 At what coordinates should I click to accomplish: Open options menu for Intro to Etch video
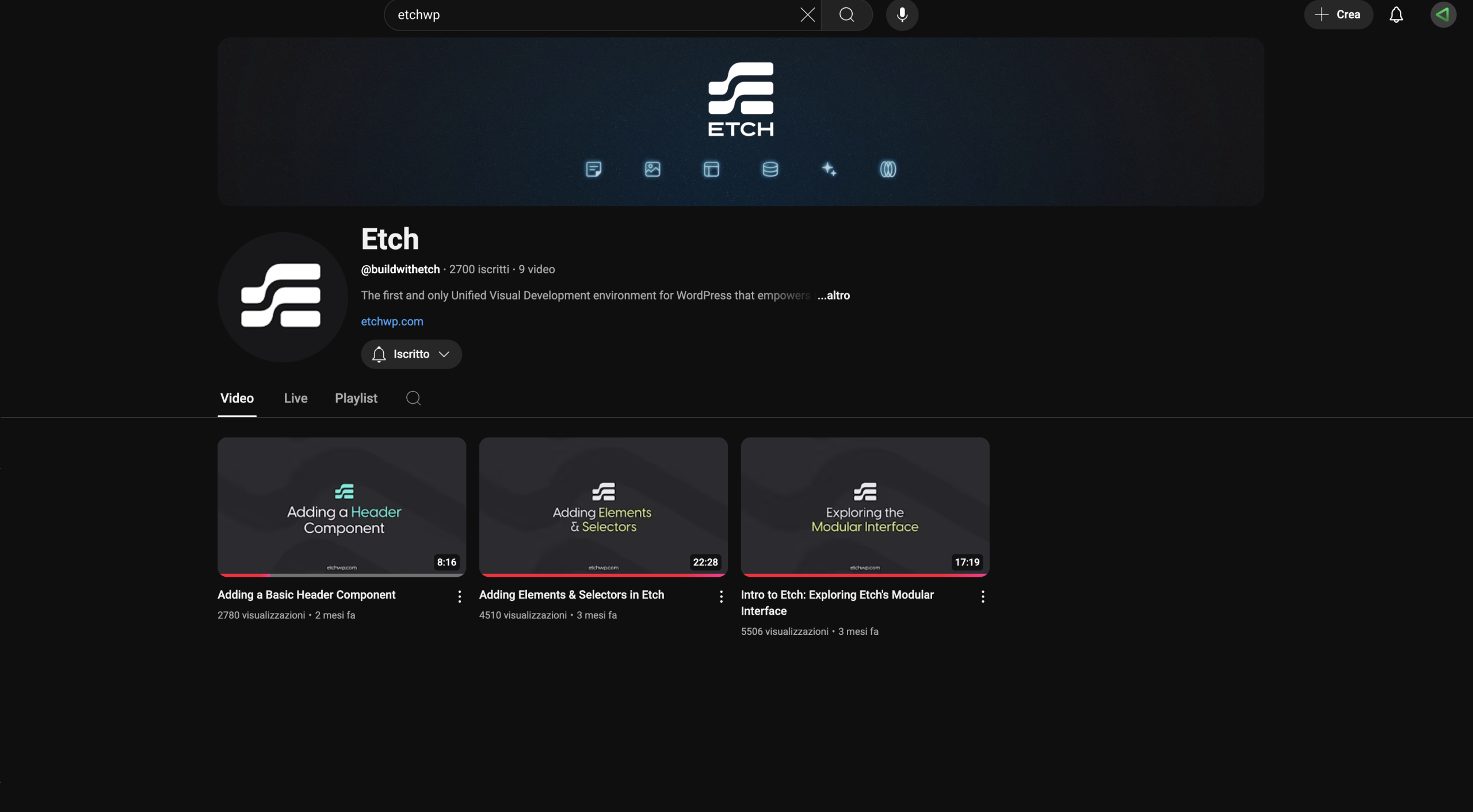point(982,597)
